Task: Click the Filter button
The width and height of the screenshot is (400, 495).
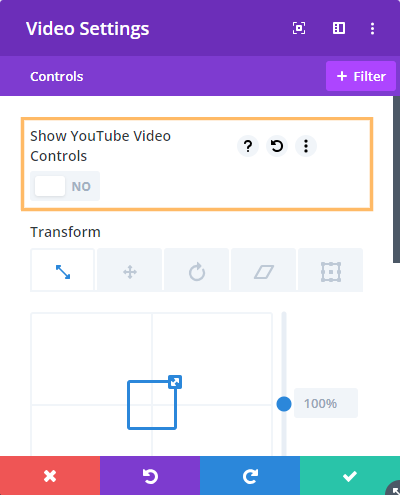Action: pos(361,76)
